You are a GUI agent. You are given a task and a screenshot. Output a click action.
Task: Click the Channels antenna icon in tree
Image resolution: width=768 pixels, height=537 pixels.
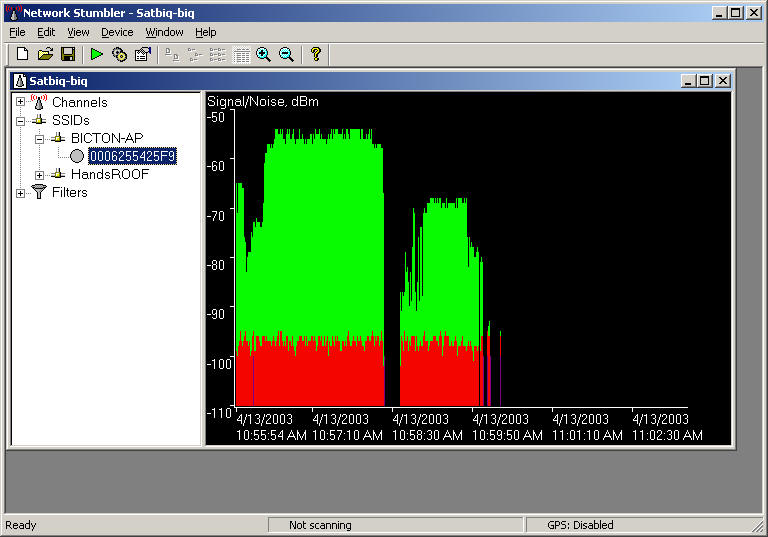coord(39,102)
